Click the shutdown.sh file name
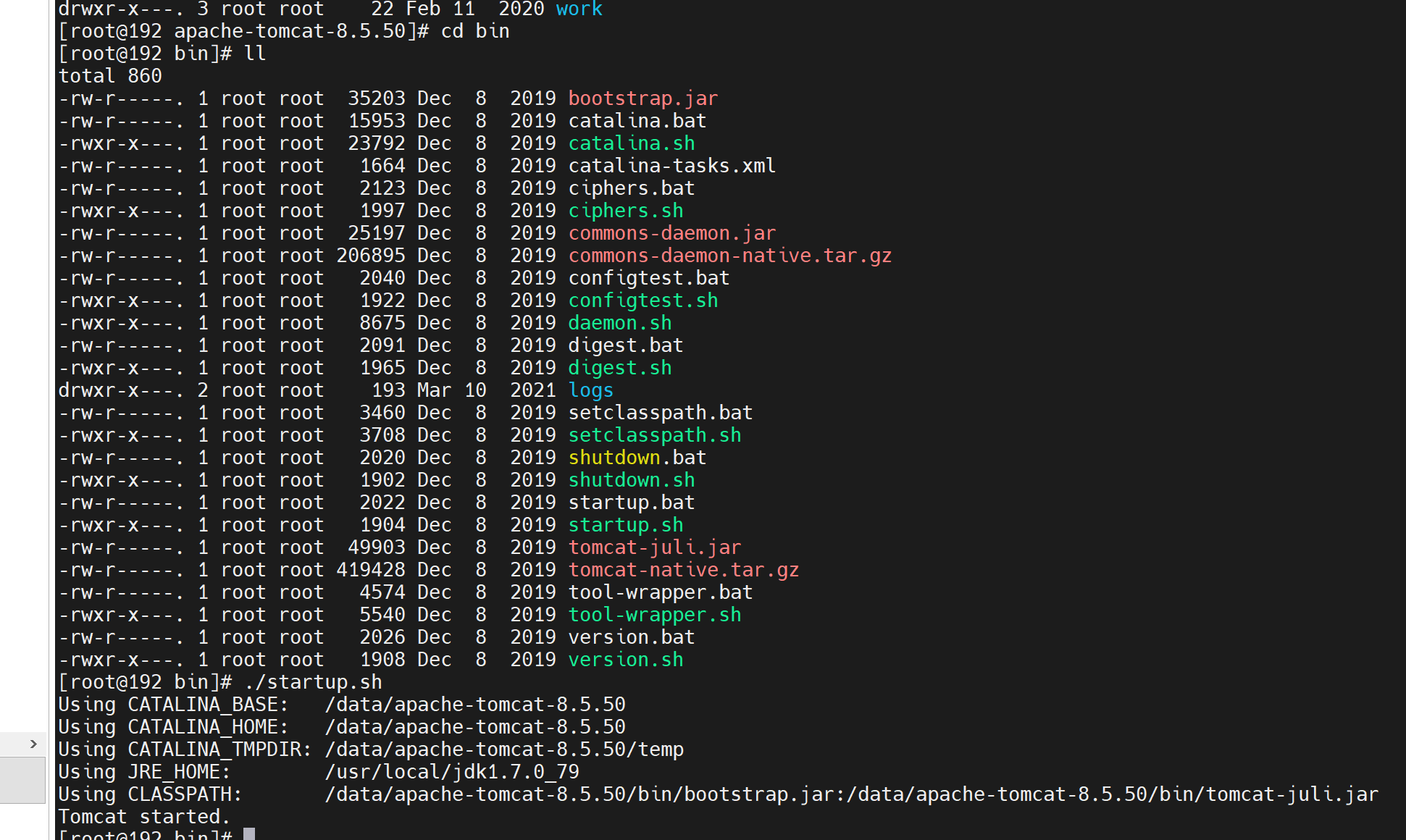 tap(631, 480)
